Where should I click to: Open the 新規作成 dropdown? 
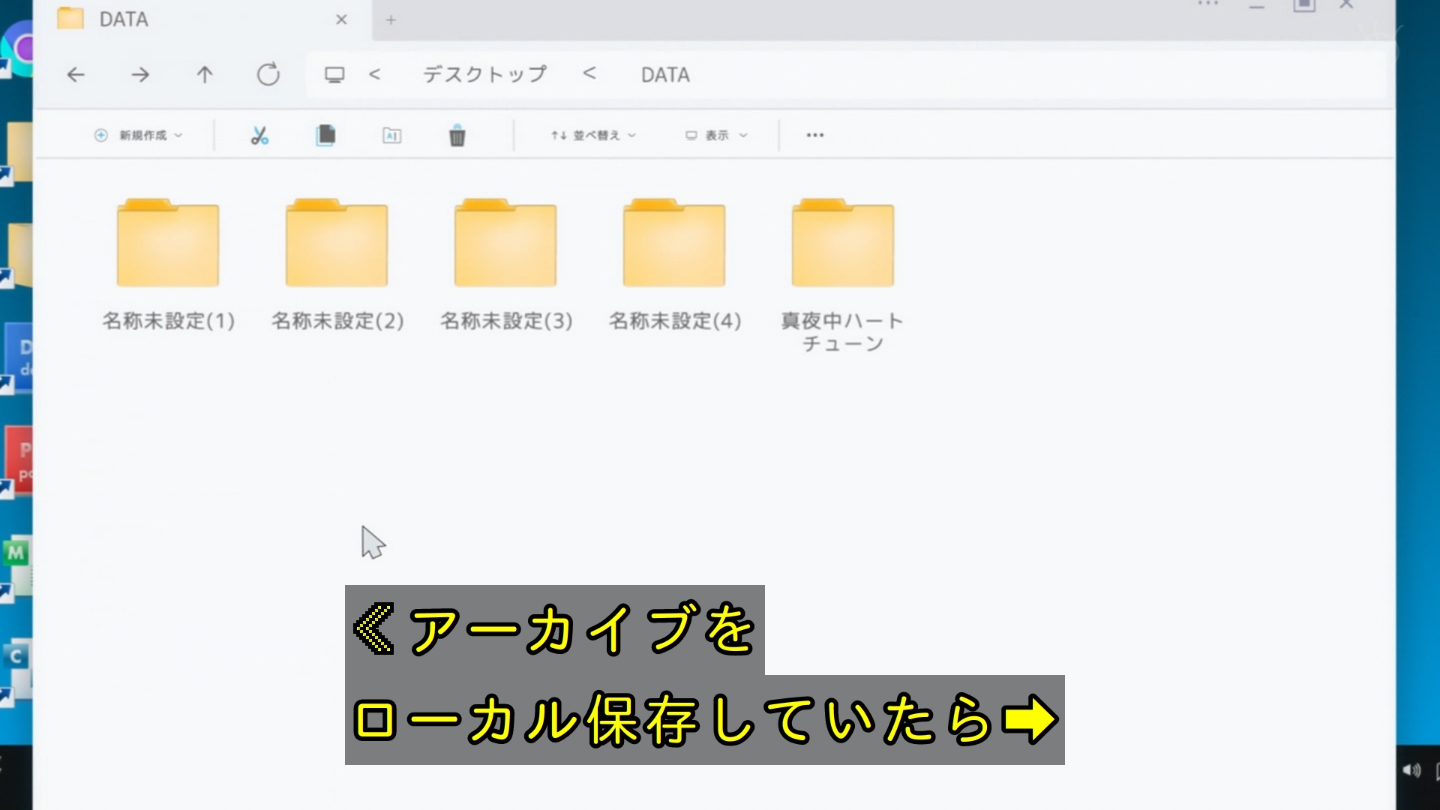pos(139,136)
